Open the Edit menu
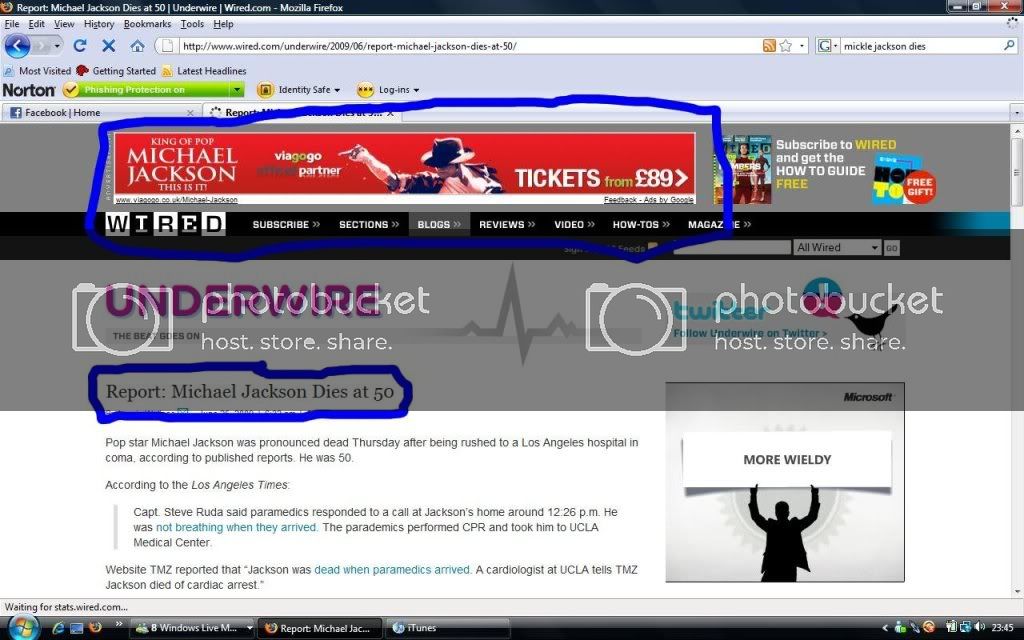Viewport: 1024px width, 640px height. click(36, 24)
